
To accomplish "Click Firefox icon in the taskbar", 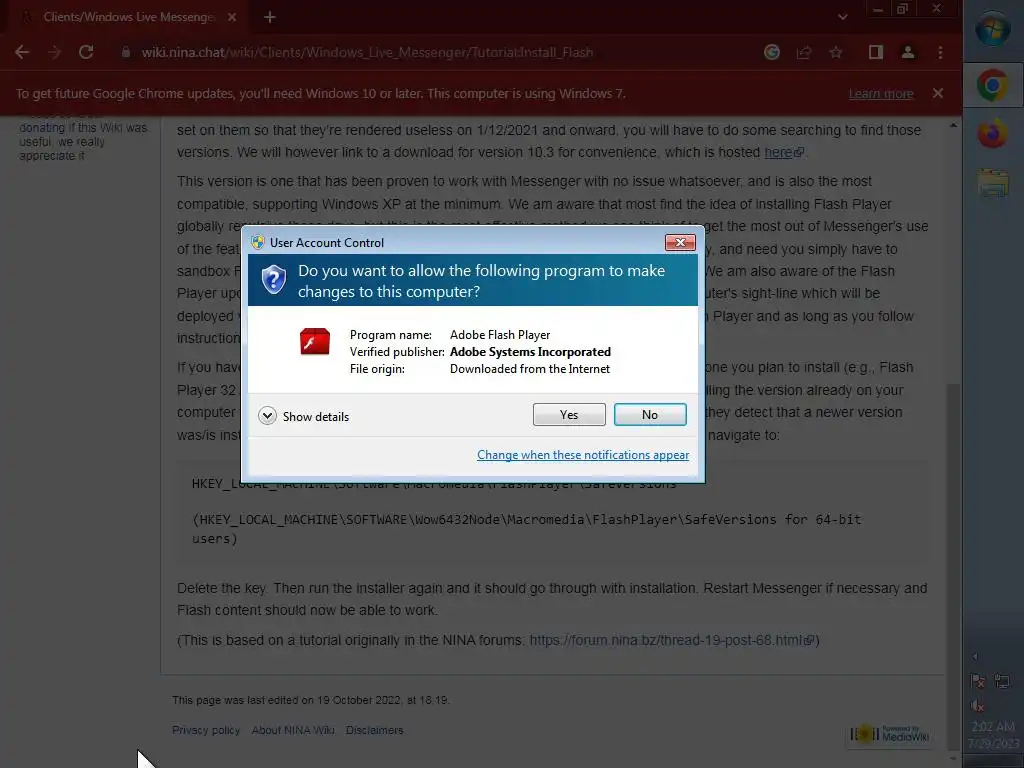I will tap(993, 134).
